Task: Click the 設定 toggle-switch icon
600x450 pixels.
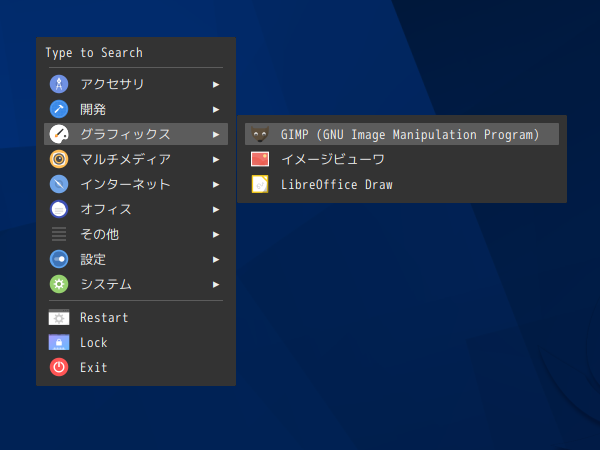Action: pyautogui.click(x=59, y=259)
